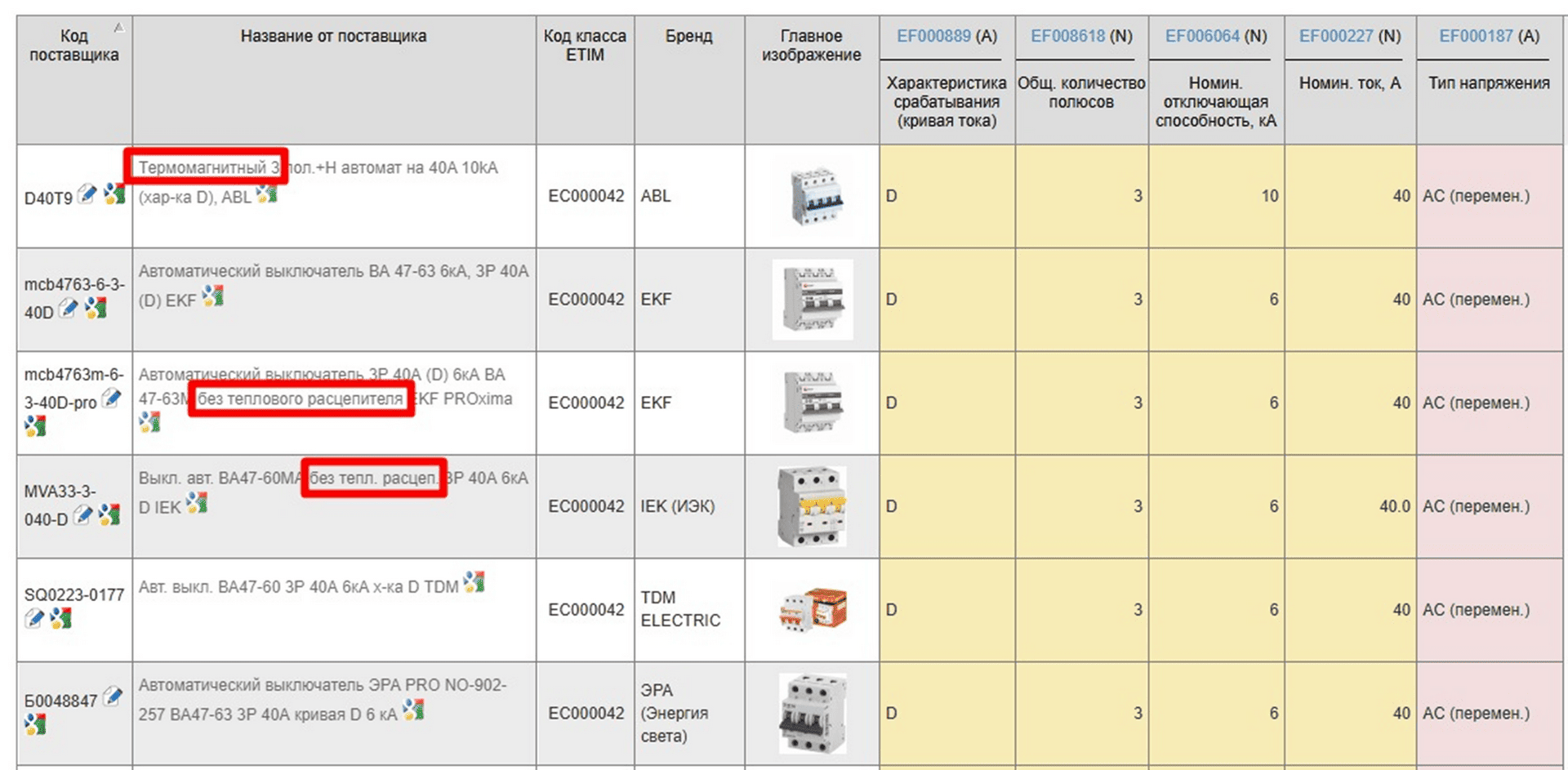Image resolution: width=1568 pixels, height=770 pixels.
Task: Click the multicolor icon after the TDM product name
Action: coord(474,582)
